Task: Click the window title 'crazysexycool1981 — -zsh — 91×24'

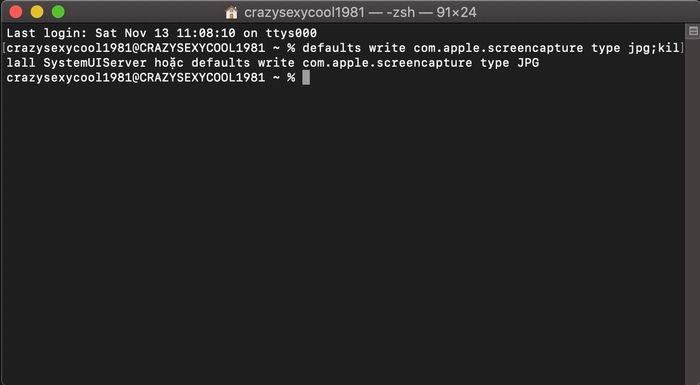Action: (x=360, y=12)
